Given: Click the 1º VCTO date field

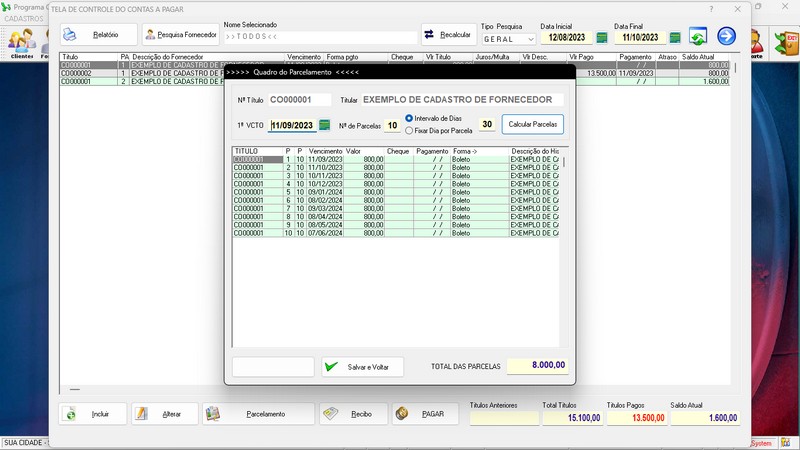Looking at the screenshot, I should (x=292, y=126).
